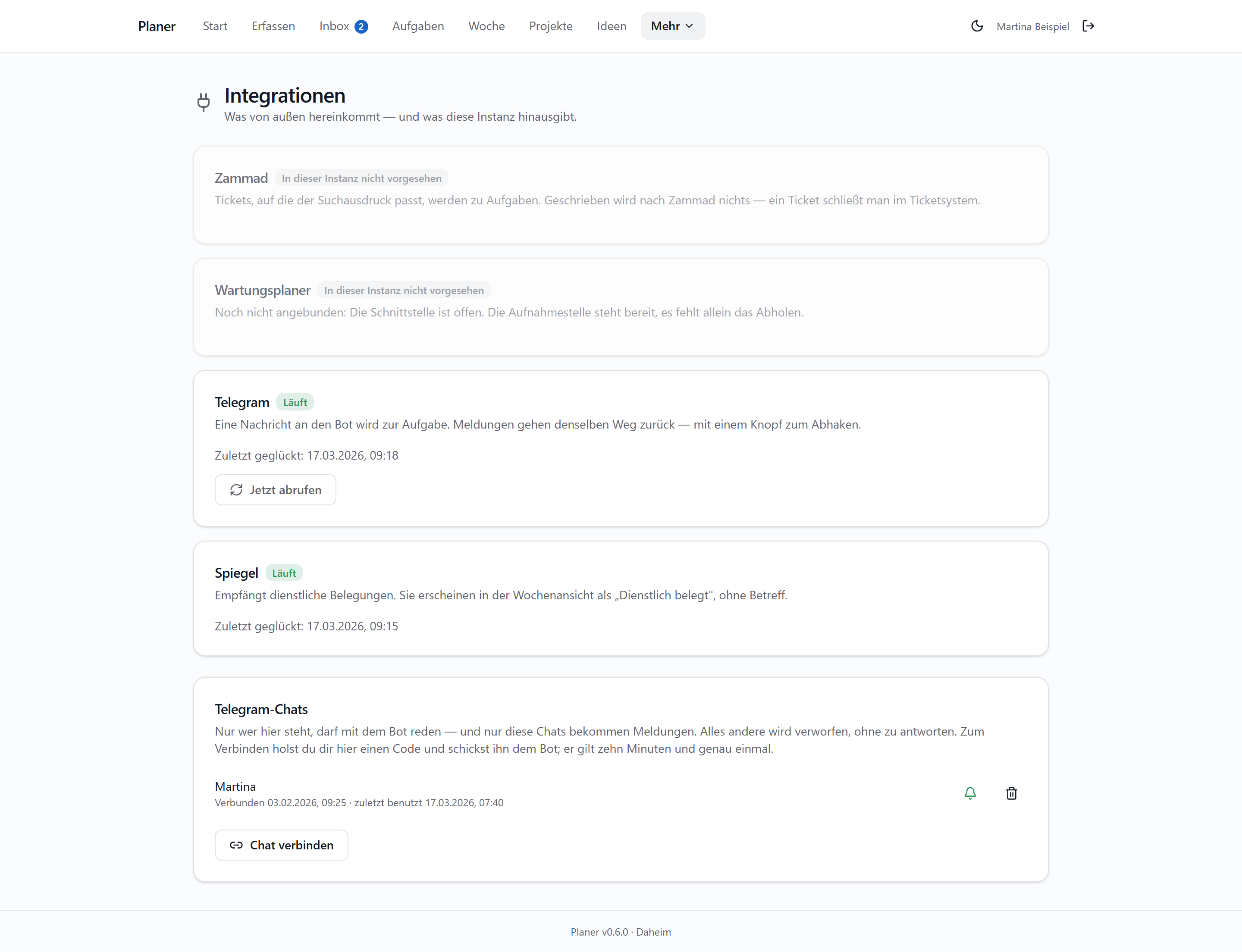
Task: Open the Woche overview
Action: pyautogui.click(x=486, y=26)
